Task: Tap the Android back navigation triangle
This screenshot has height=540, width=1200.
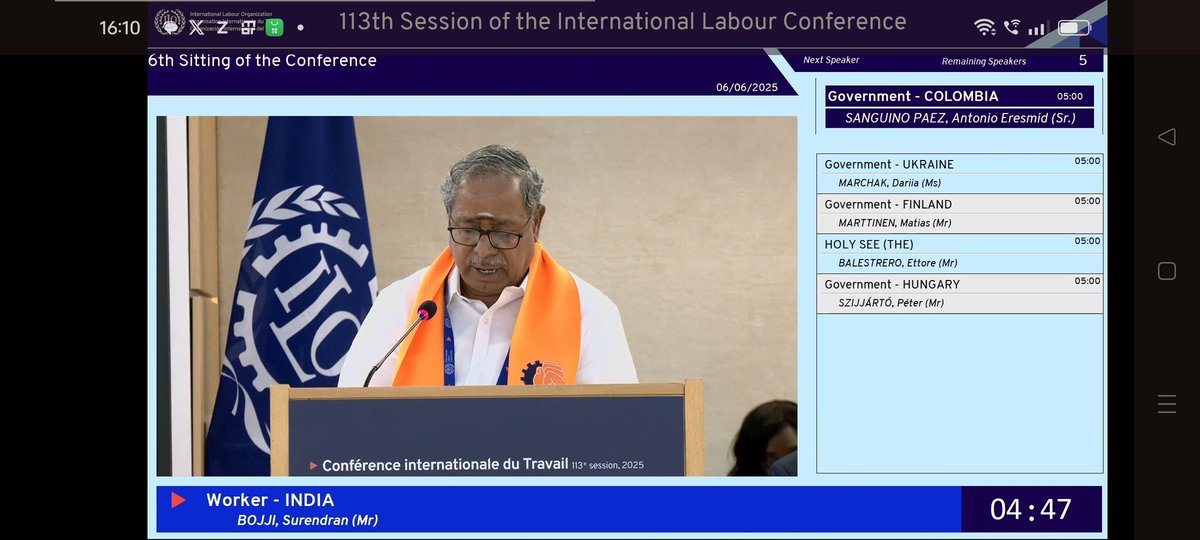Action: (x=1166, y=137)
